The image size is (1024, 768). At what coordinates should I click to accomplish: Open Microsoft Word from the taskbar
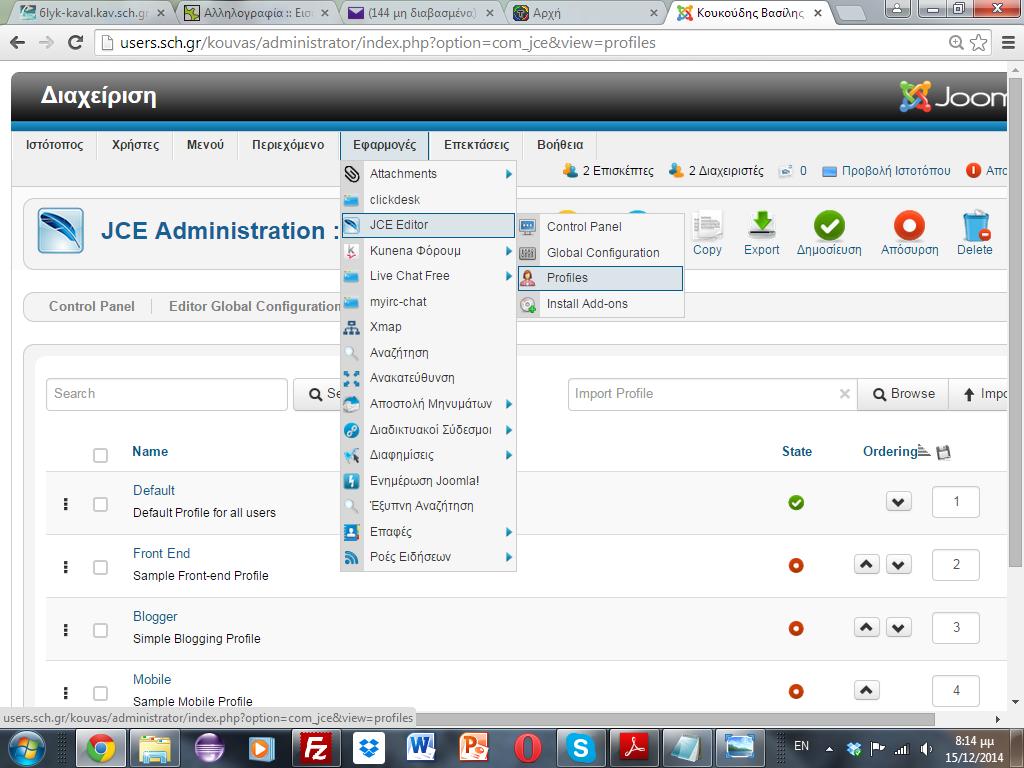pyautogui.click(x=421, y=748)
